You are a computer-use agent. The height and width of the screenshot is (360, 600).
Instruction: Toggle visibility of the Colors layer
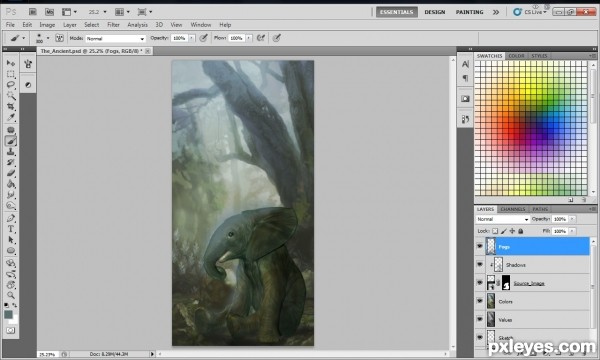[480, 301]
